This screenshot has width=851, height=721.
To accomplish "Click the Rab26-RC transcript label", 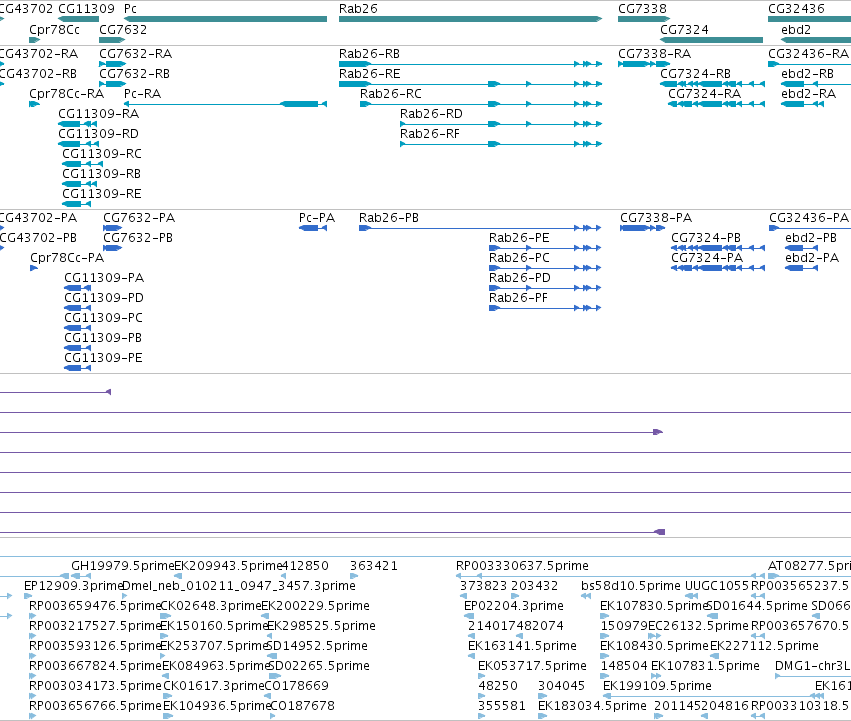I will tap(390, 94).
